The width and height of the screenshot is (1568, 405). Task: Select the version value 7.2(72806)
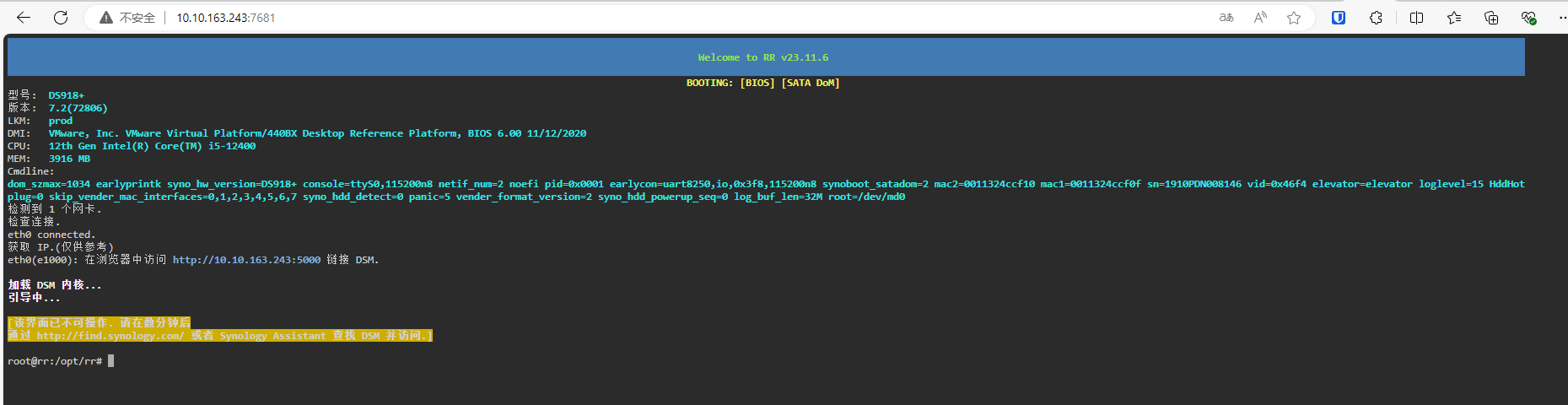pyautogui.click(x=78, y=108)
